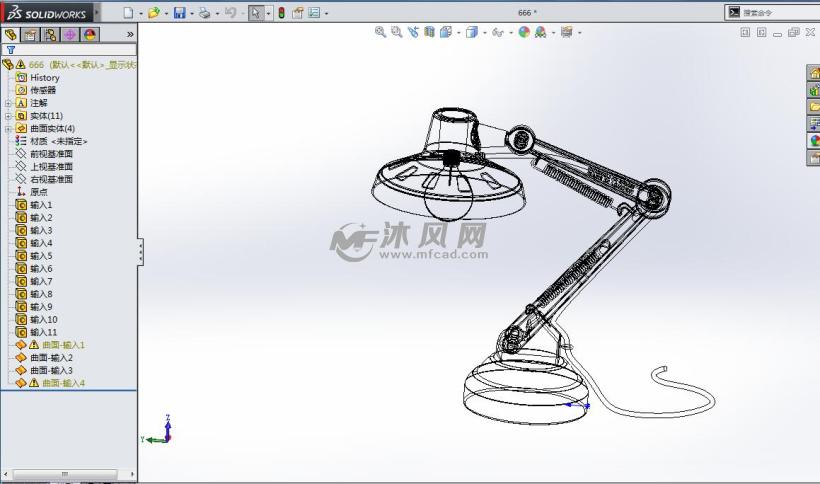The height and width of the screenshot is (484, 820).
Task: Open the Print dropdown arrow
Action: tap(217, 13)
